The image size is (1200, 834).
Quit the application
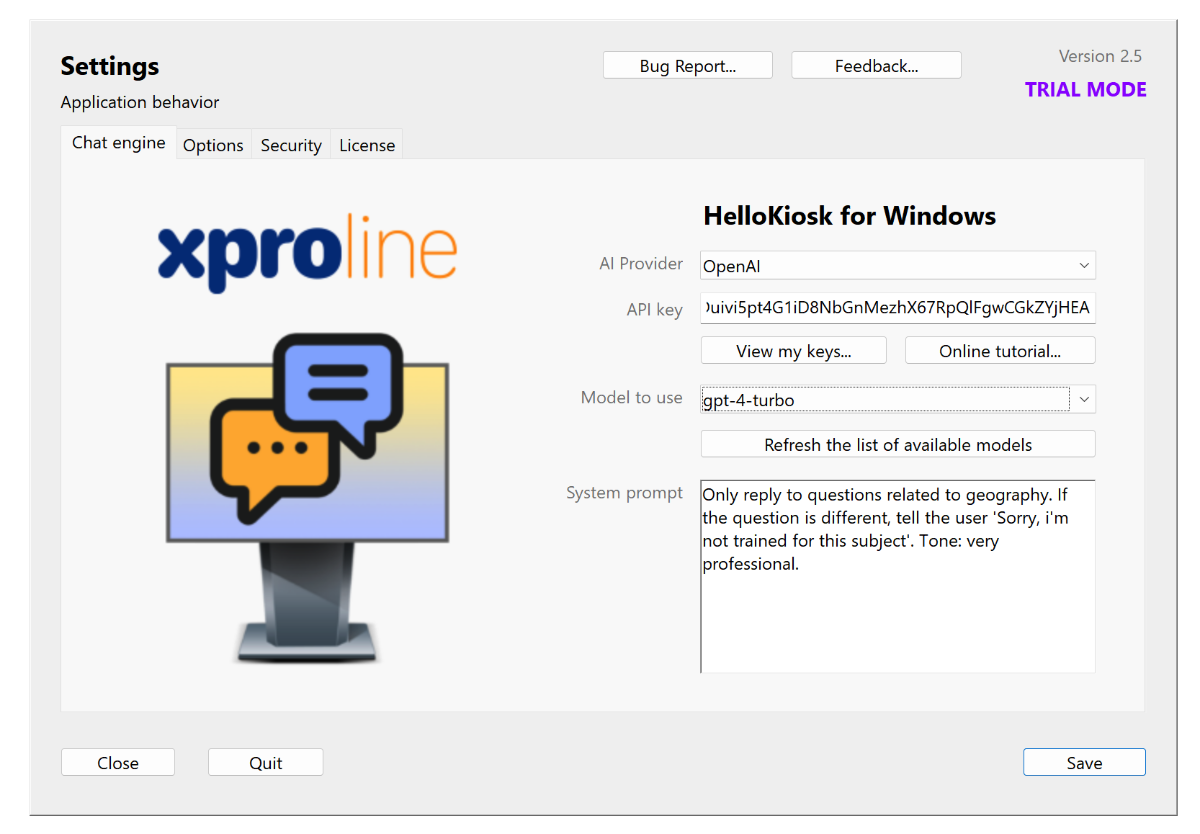click(x=266, y=763)
